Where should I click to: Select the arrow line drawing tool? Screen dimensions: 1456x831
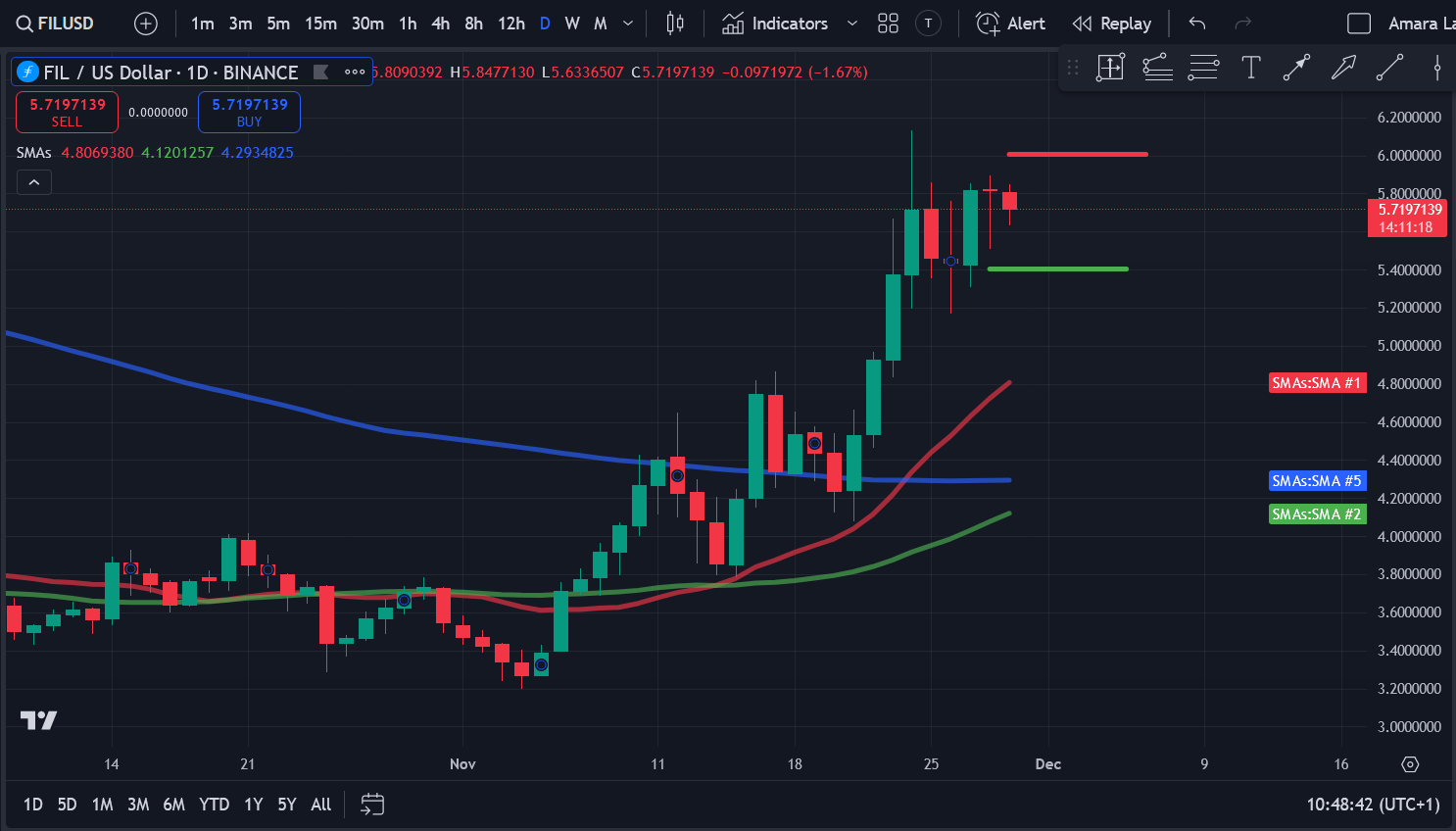1296,68
